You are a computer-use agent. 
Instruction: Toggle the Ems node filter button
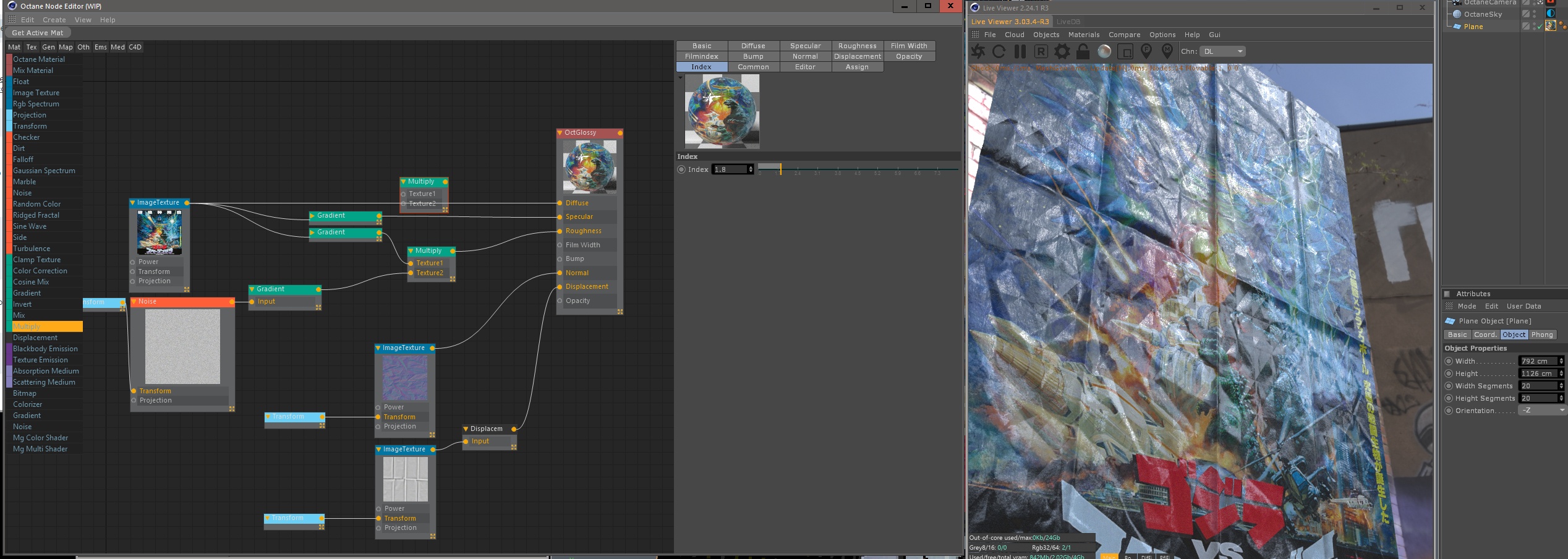(101, 47)
